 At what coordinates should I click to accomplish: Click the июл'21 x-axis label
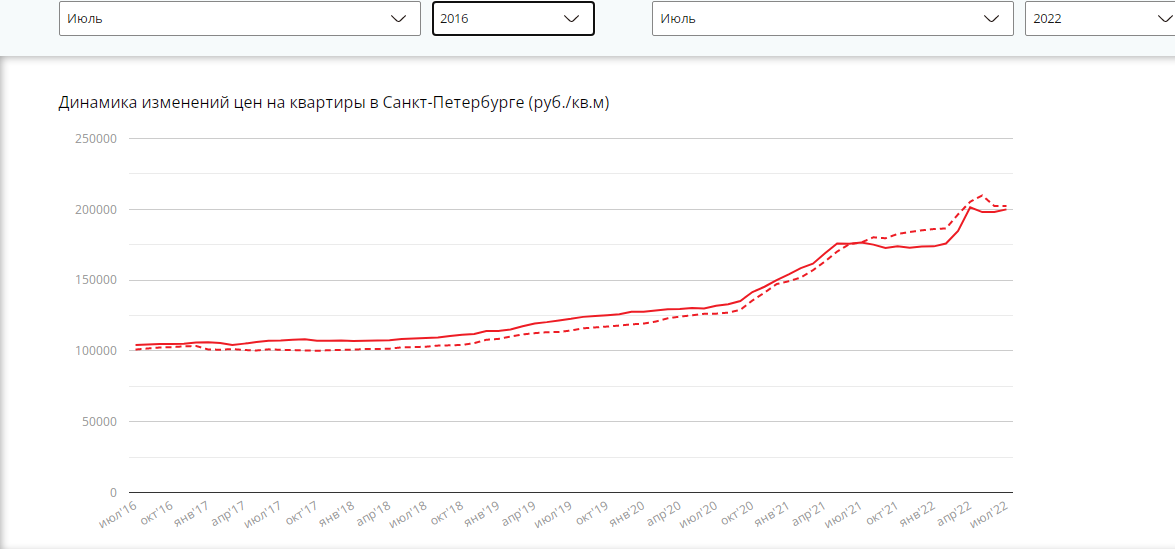point(845,516)
